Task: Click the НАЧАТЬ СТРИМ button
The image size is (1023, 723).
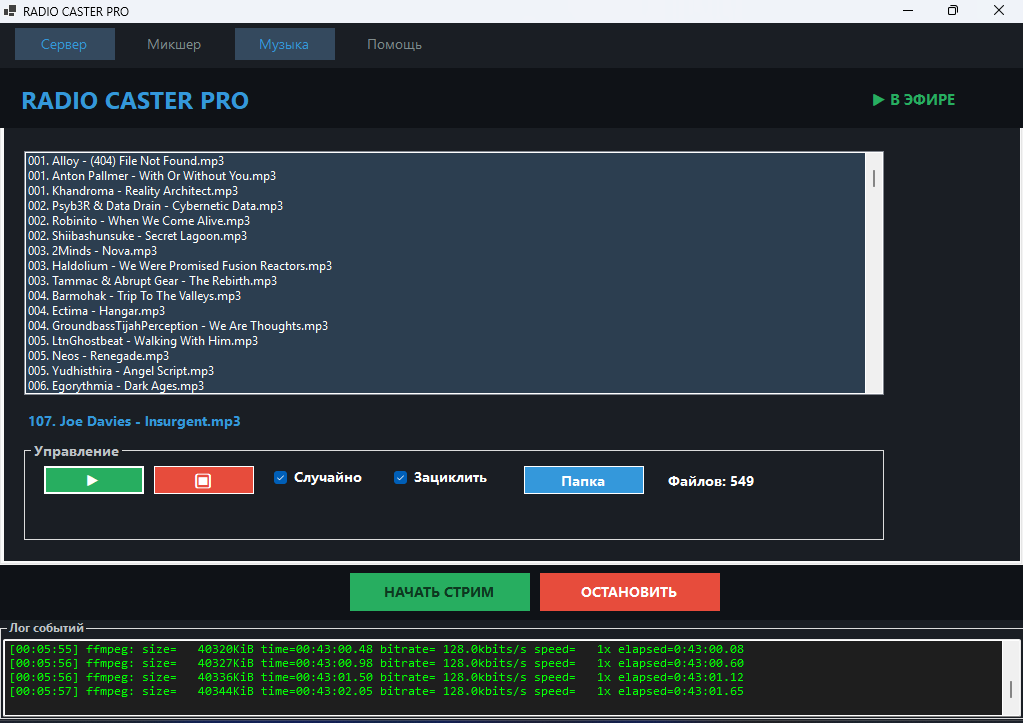Action: tap(439, 592)
